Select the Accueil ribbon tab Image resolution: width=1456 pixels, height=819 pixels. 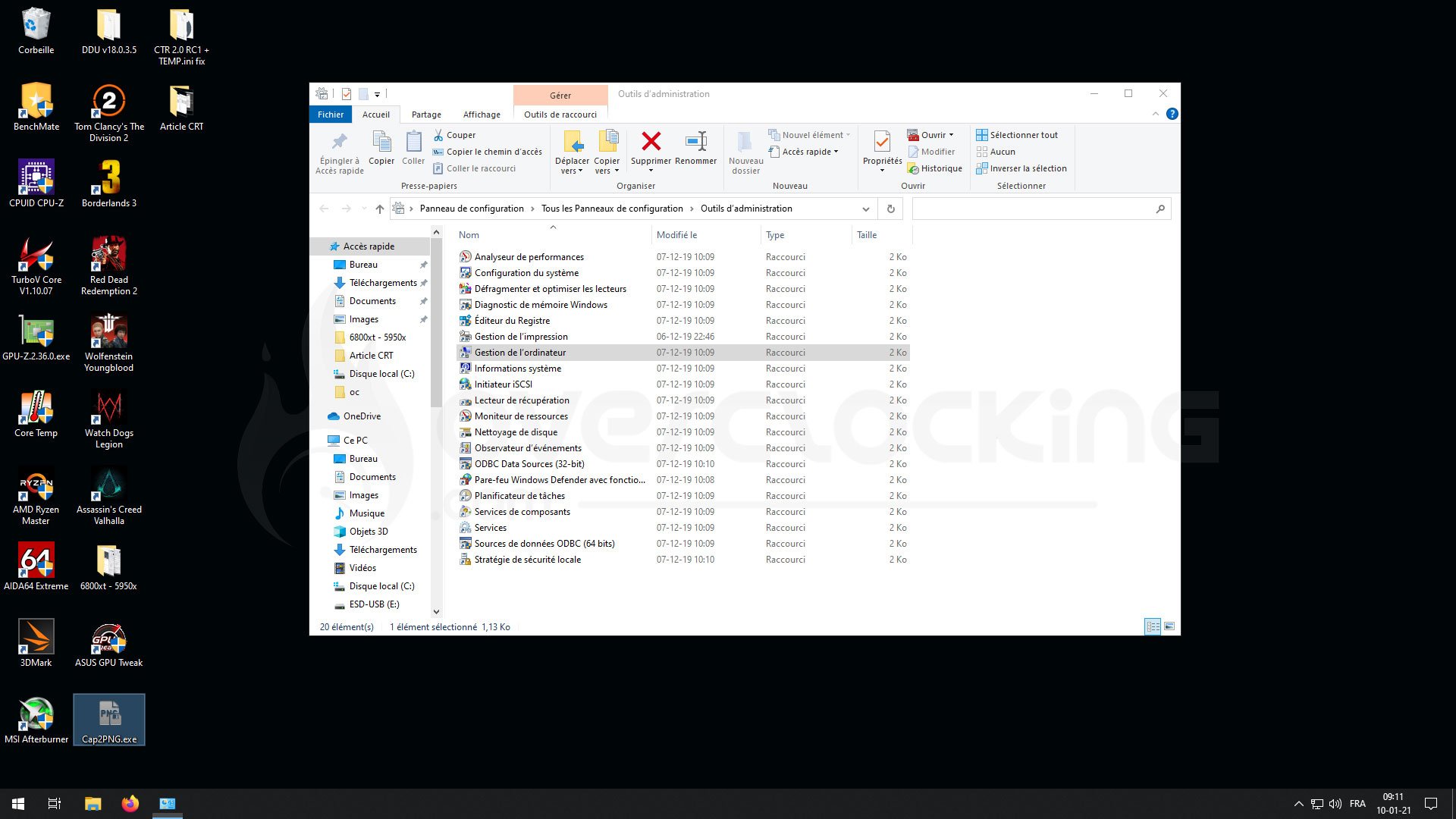click(376, 115)
